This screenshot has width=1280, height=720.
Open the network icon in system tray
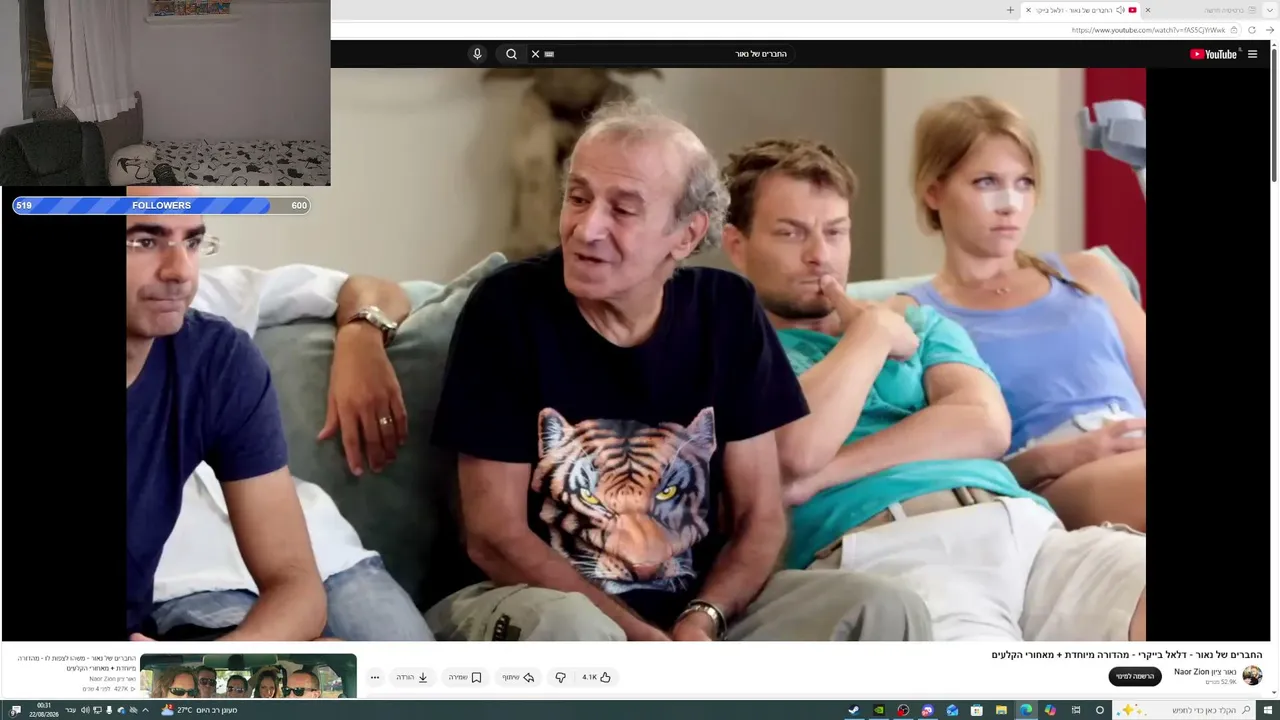[x=97, y=710]
